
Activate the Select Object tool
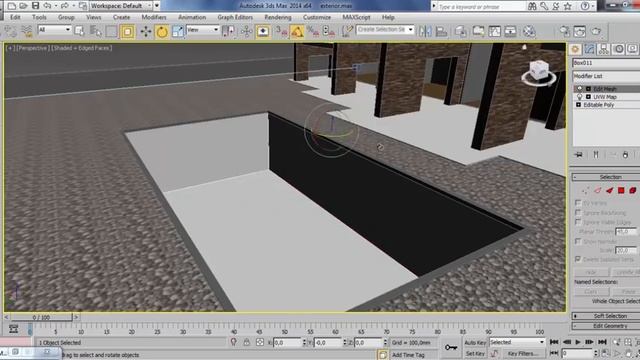point(80,31)
